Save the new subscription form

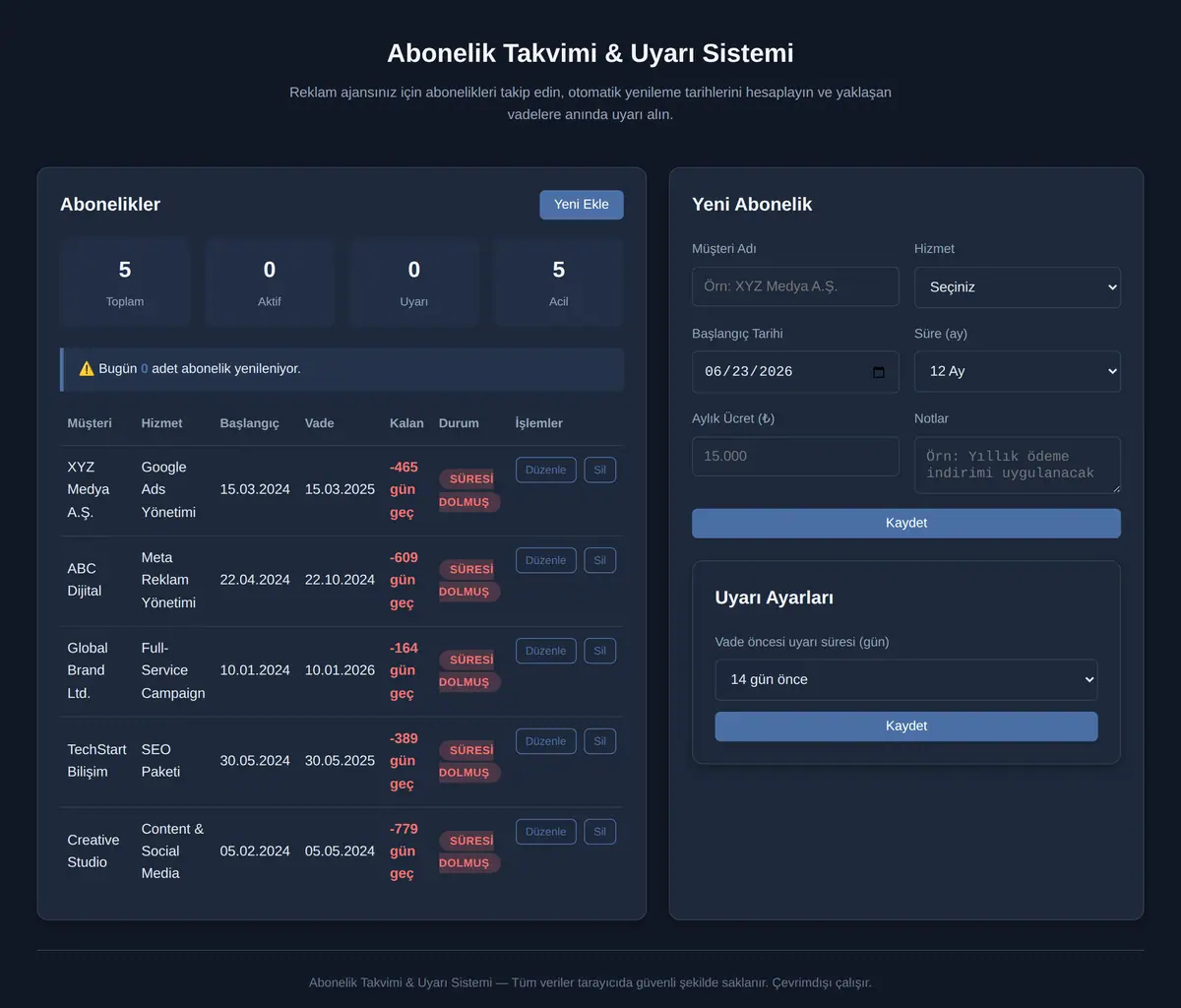click(906, 524)
